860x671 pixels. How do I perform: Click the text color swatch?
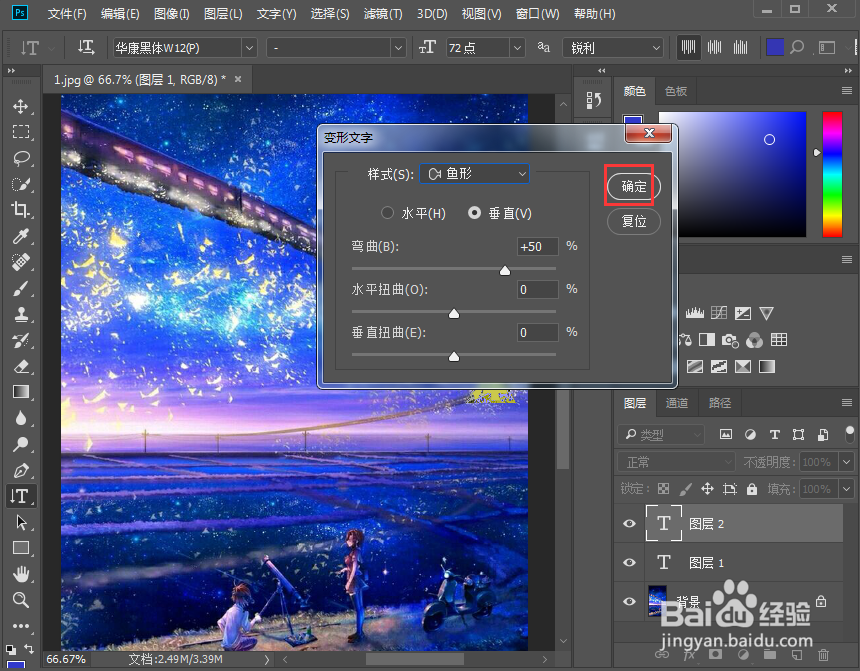[x=774, y=48]
